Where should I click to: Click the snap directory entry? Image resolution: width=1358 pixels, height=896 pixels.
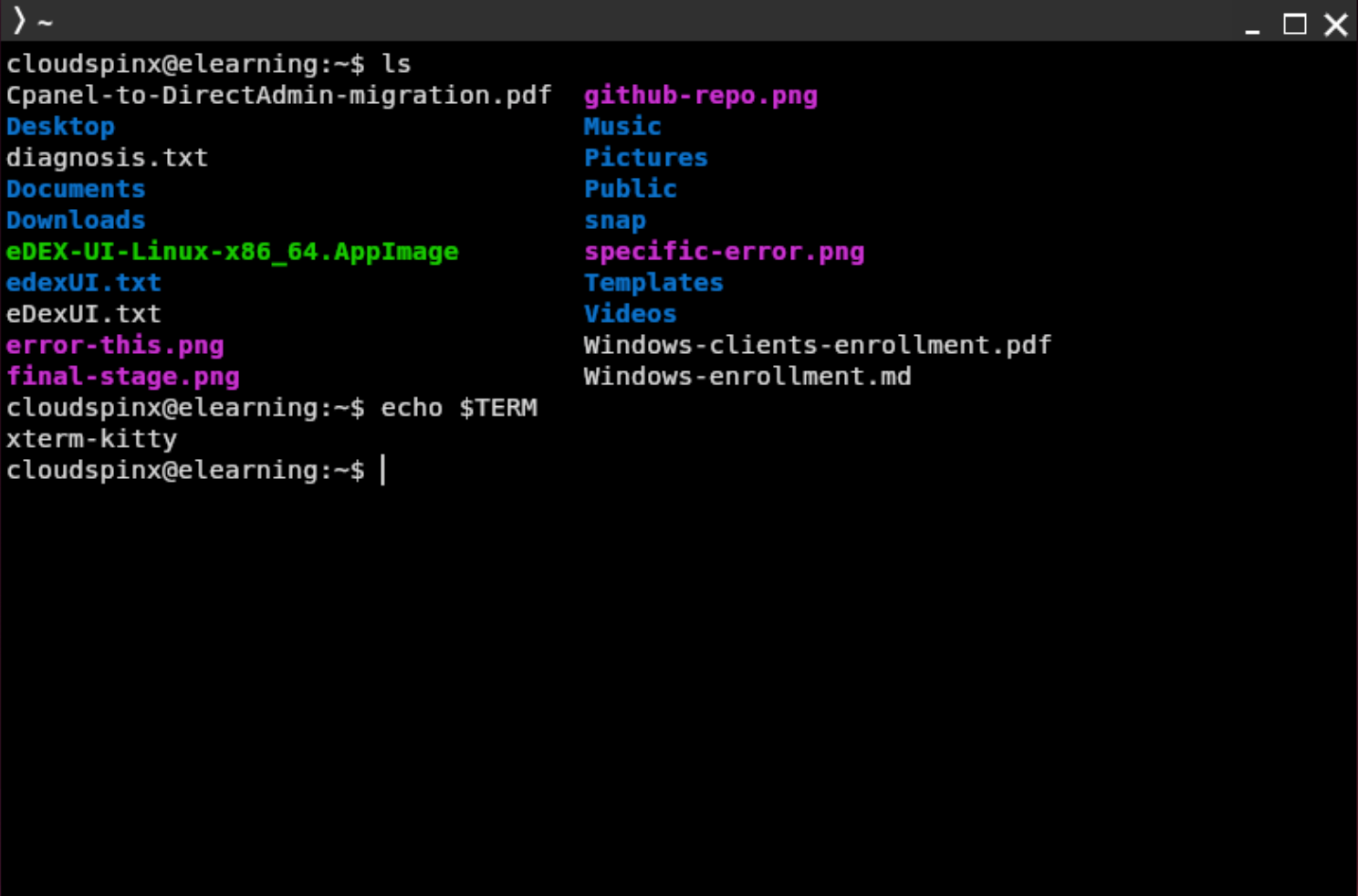point(614,220)
